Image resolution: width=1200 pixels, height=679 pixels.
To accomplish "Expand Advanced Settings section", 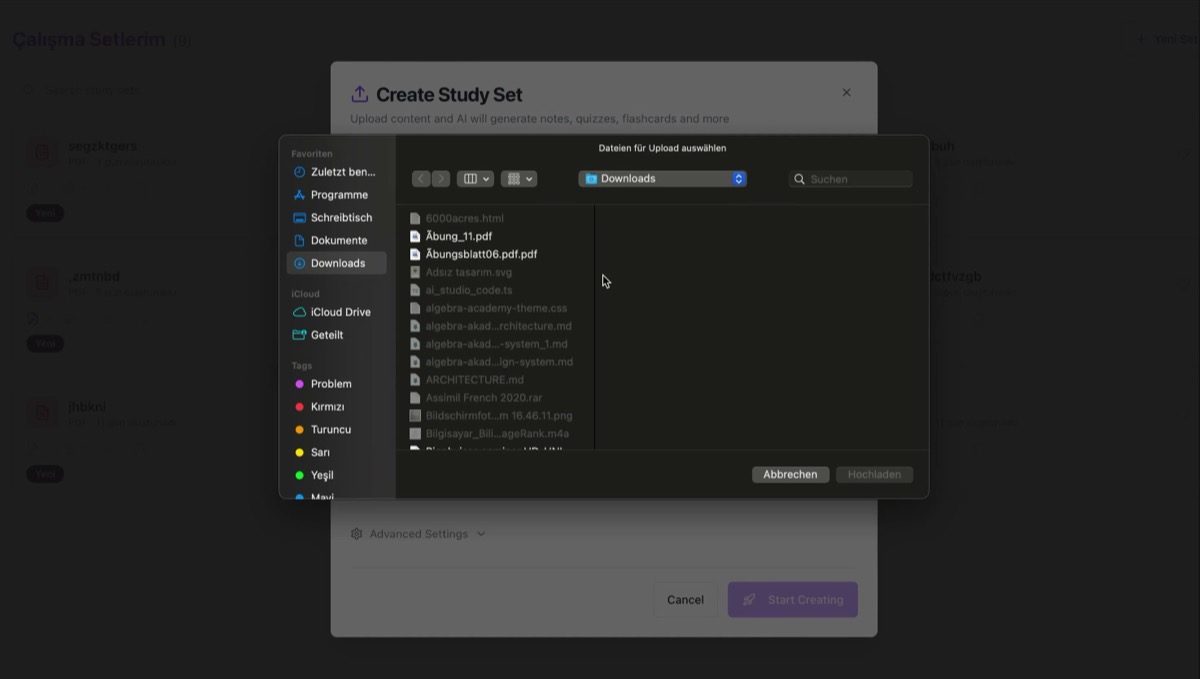I will (x=418, y=534).
